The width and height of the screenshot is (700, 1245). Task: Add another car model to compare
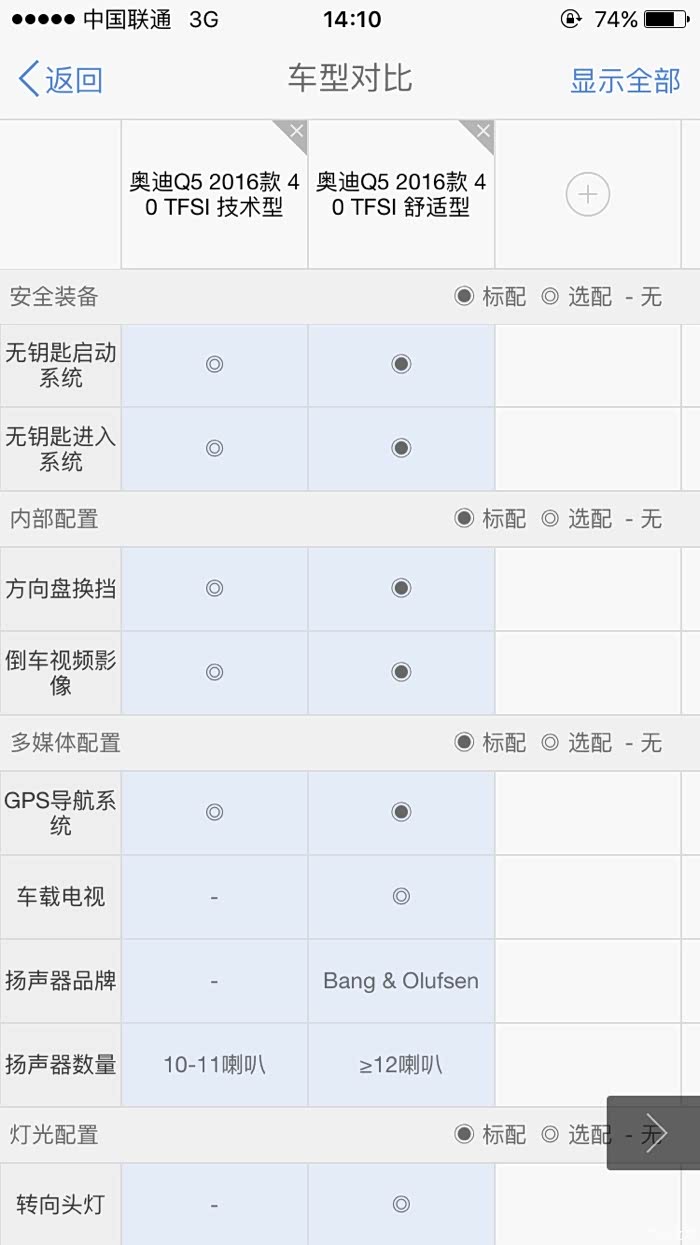click(587, 194)
